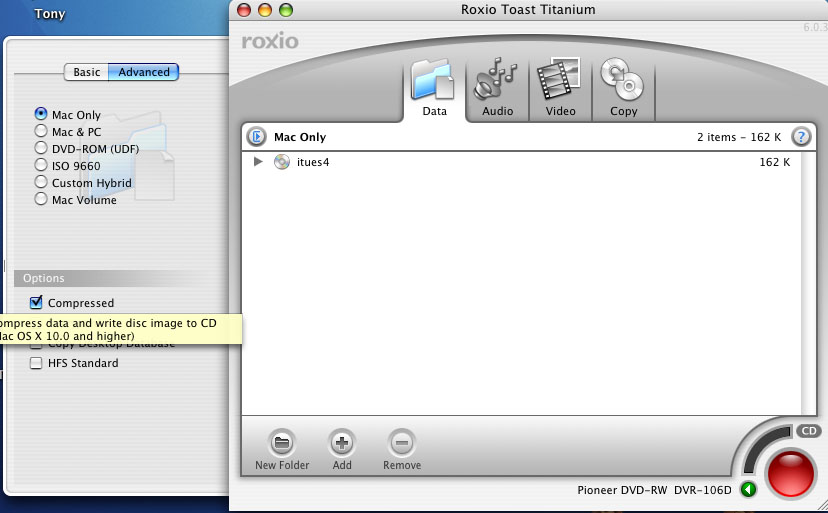Click the 162 K size of itues4
828x513 pixels.
point(774,162)
